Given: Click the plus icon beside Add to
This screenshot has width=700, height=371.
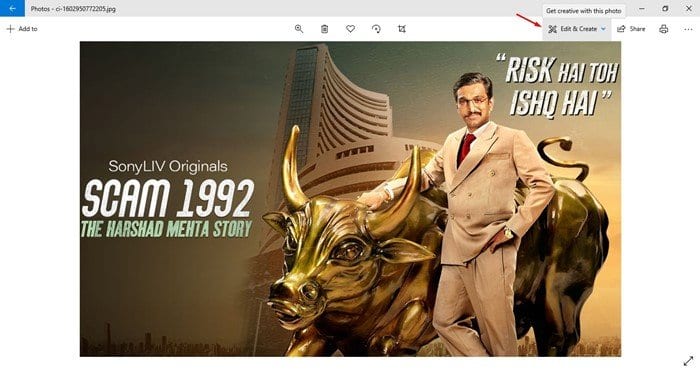Looking at the screenshot, I should (10, 29).
